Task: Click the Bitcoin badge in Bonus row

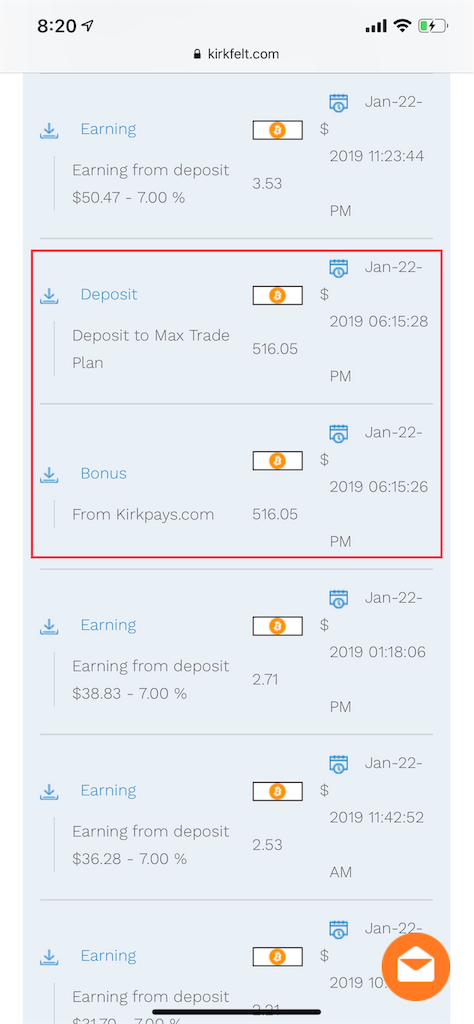Action: coord(277,460)
